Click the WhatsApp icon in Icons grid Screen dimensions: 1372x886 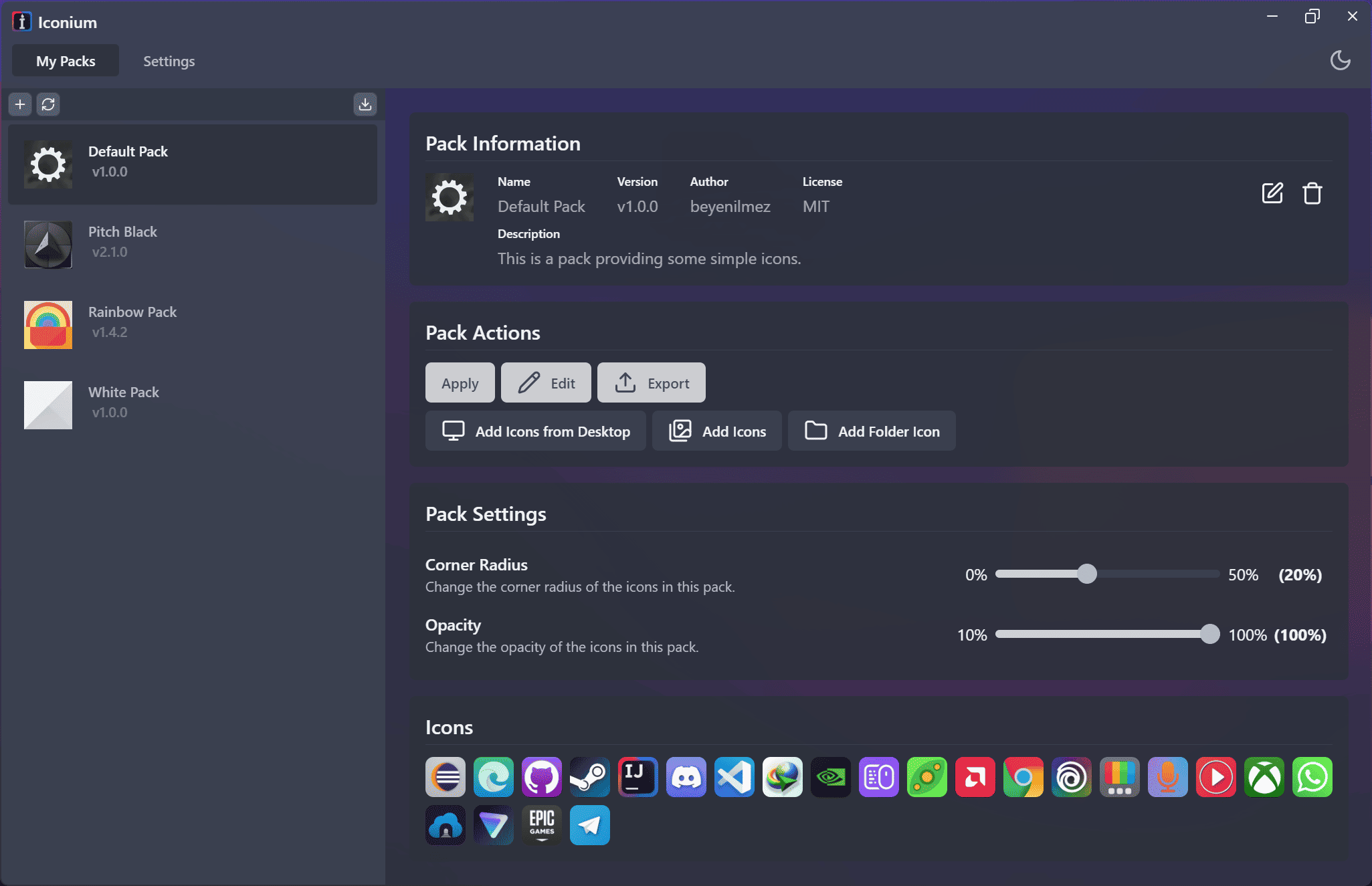pos(1312,777)
